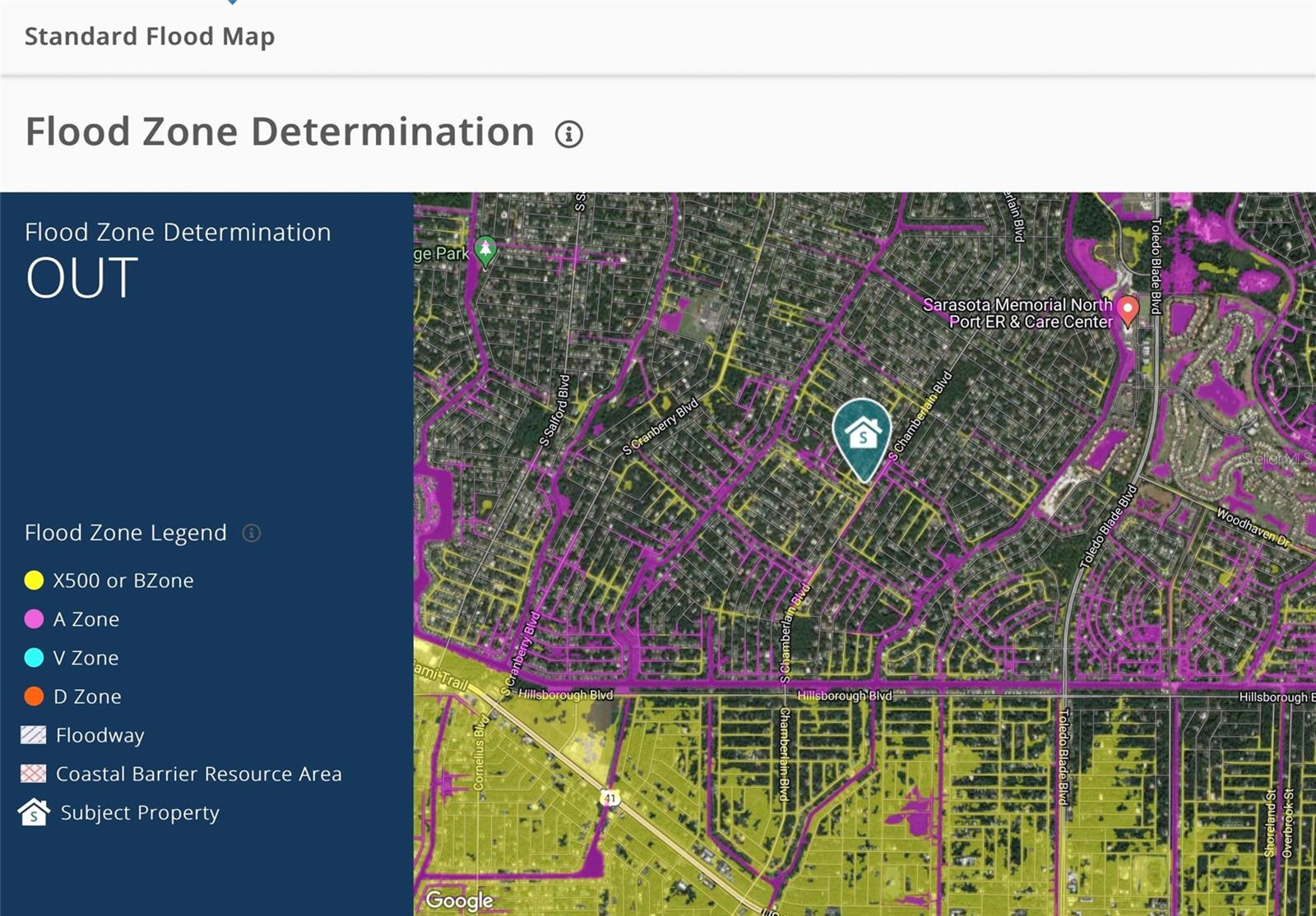Image resolution: width=1316 pixels, height=916 pixels.
Task: Click the Coastal Barrier Resource Area hatched icon
Action: (x=34, y=774)
